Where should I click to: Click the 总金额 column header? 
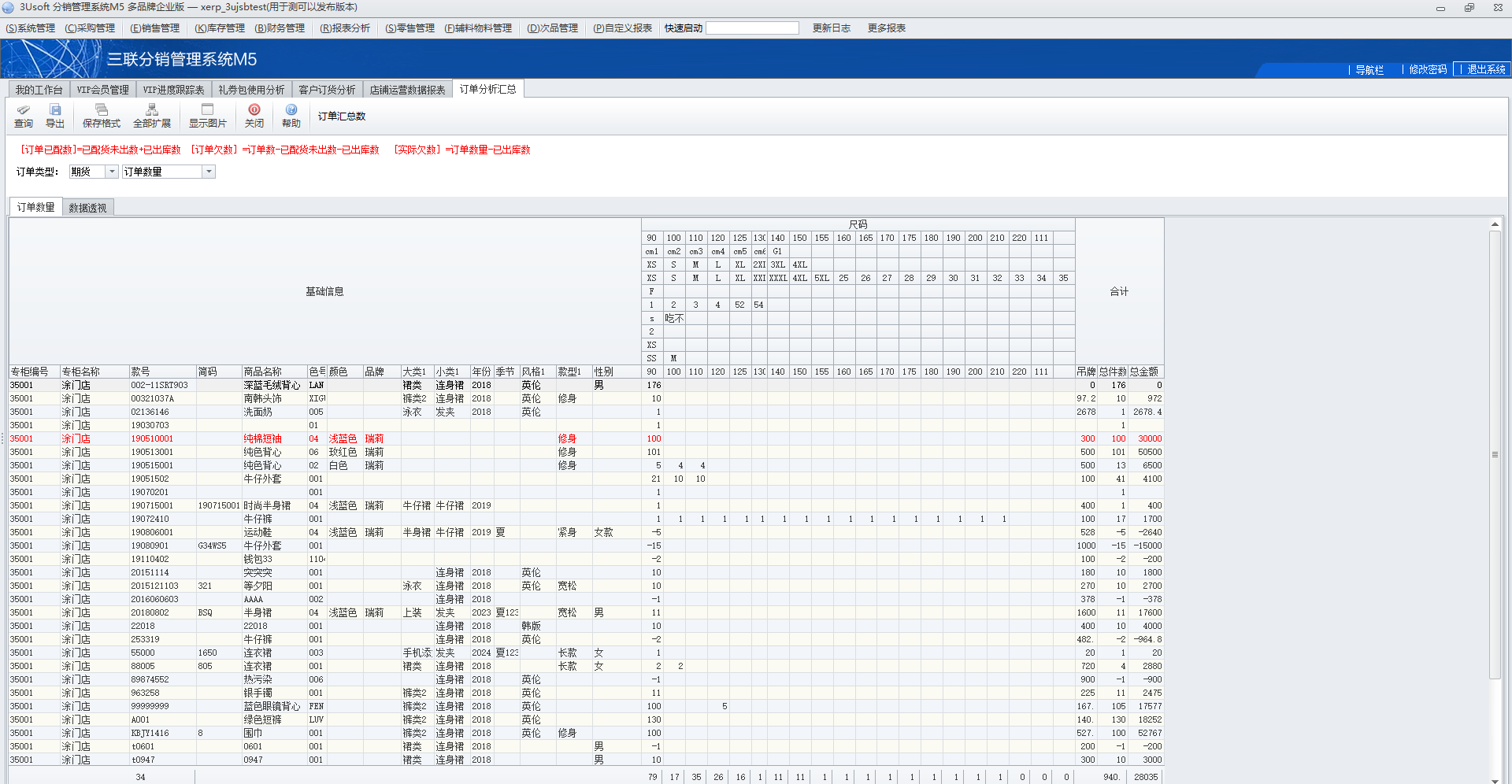click(1146, 372)
